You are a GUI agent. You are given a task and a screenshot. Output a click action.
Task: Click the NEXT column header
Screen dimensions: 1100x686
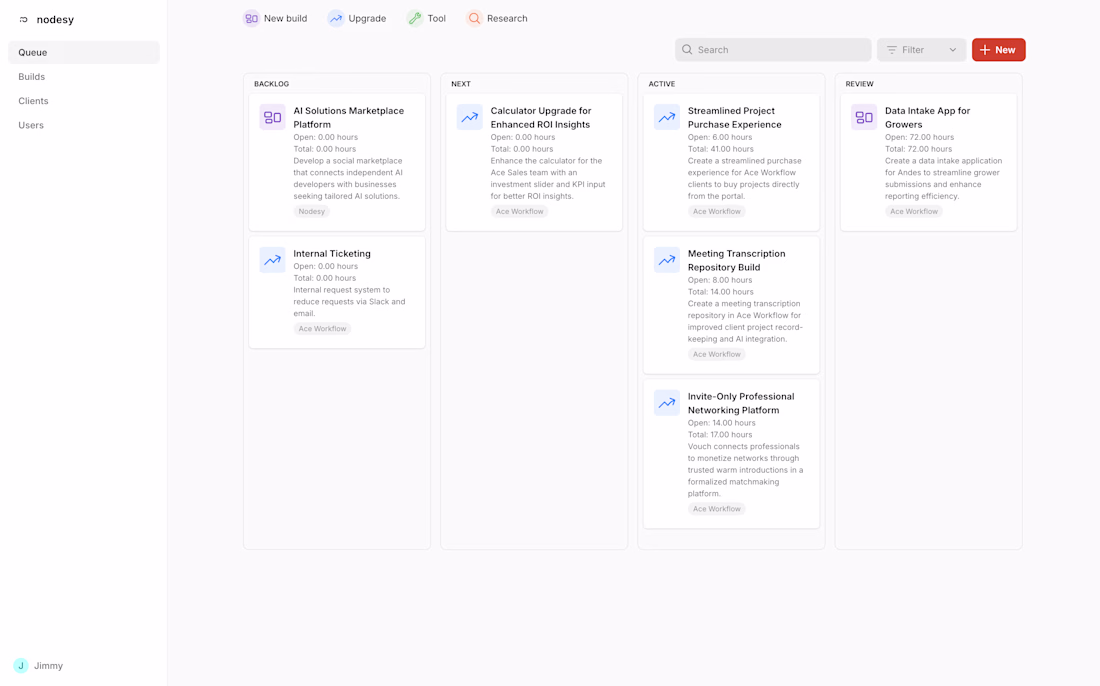pyautogui.click(x=461, y=83)
